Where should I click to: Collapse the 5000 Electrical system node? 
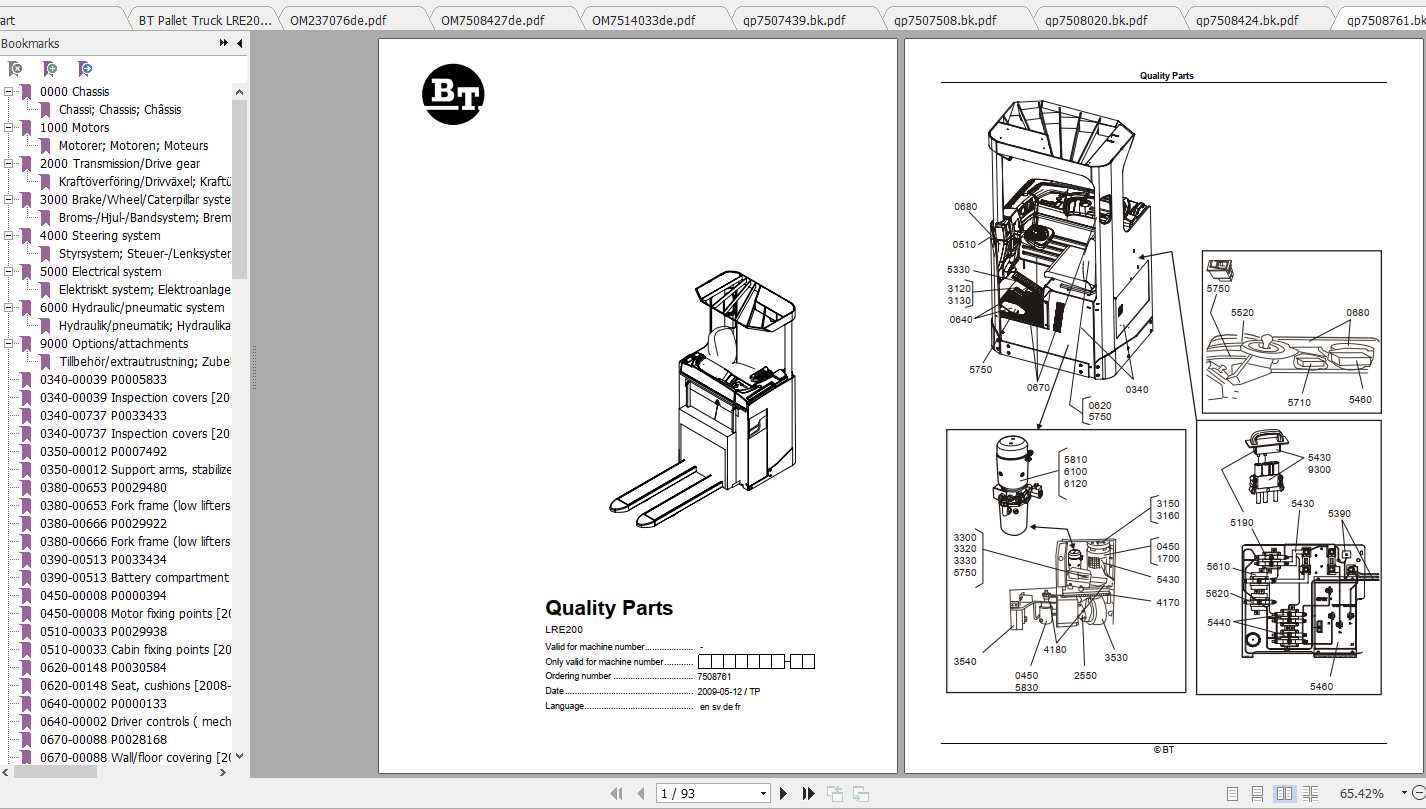click(9, 272)
